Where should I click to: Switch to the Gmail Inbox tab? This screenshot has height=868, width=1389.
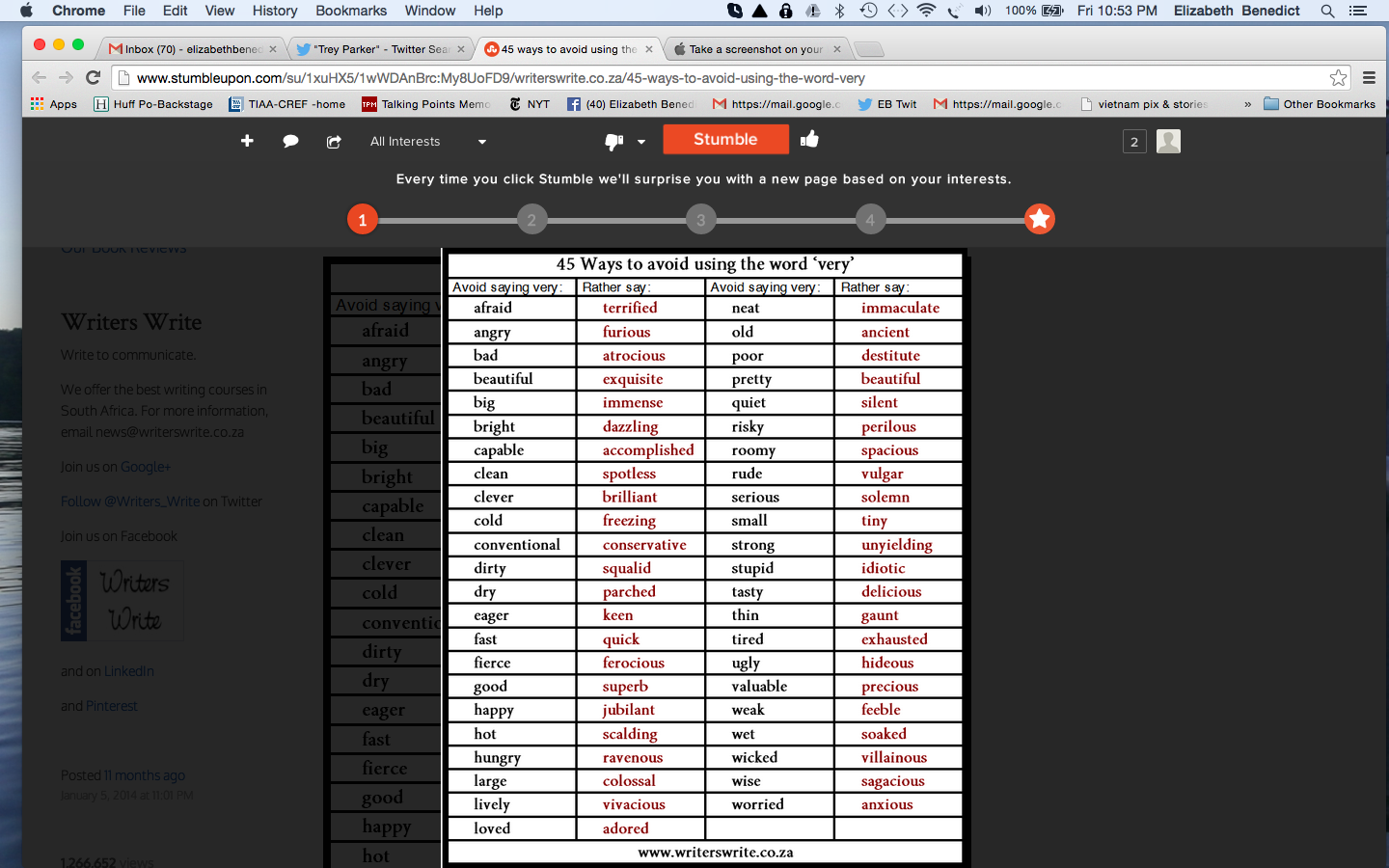(191, 49)
